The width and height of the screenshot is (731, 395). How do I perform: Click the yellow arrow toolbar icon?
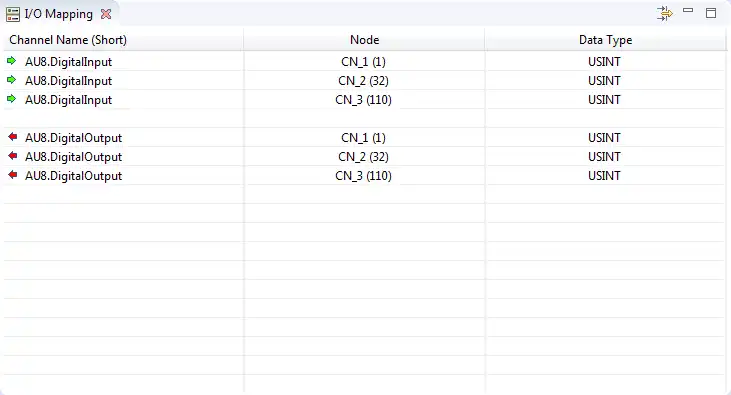point(664,14)
